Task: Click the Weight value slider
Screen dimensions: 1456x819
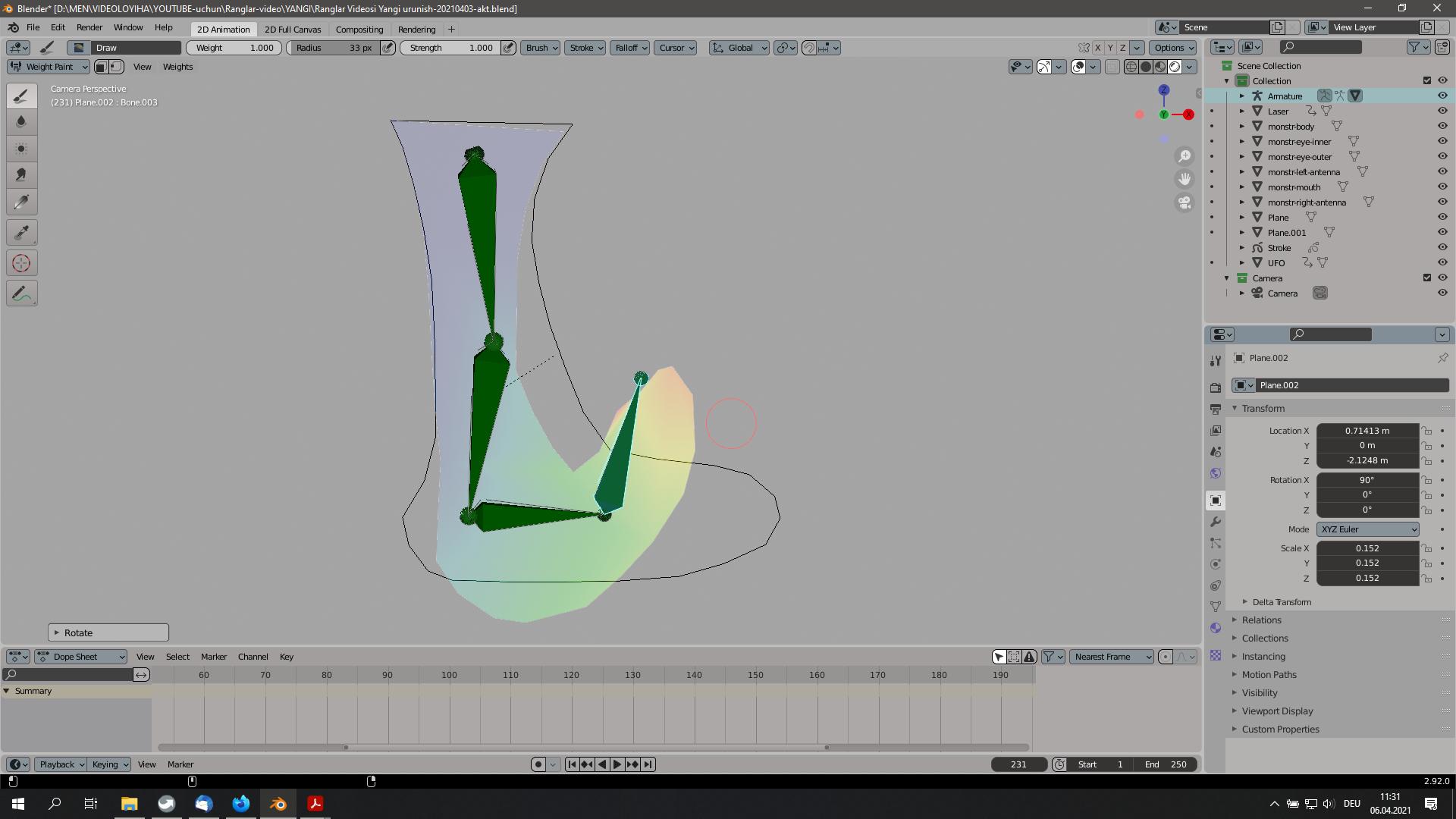Action: click(234, 48)
